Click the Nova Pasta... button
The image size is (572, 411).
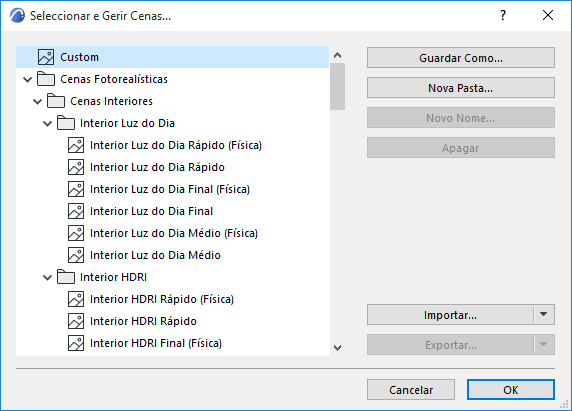(461, 88)
